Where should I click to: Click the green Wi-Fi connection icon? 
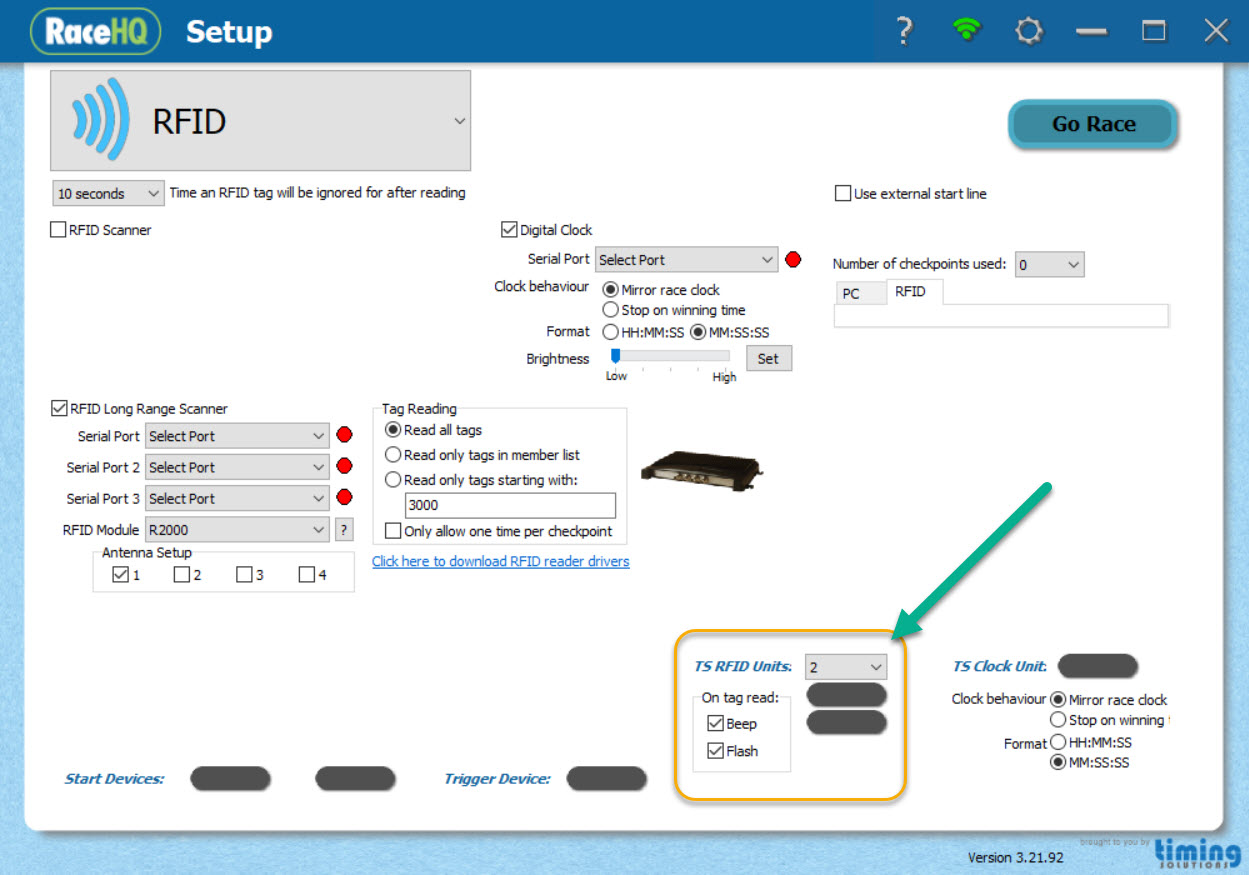(966, 30)
